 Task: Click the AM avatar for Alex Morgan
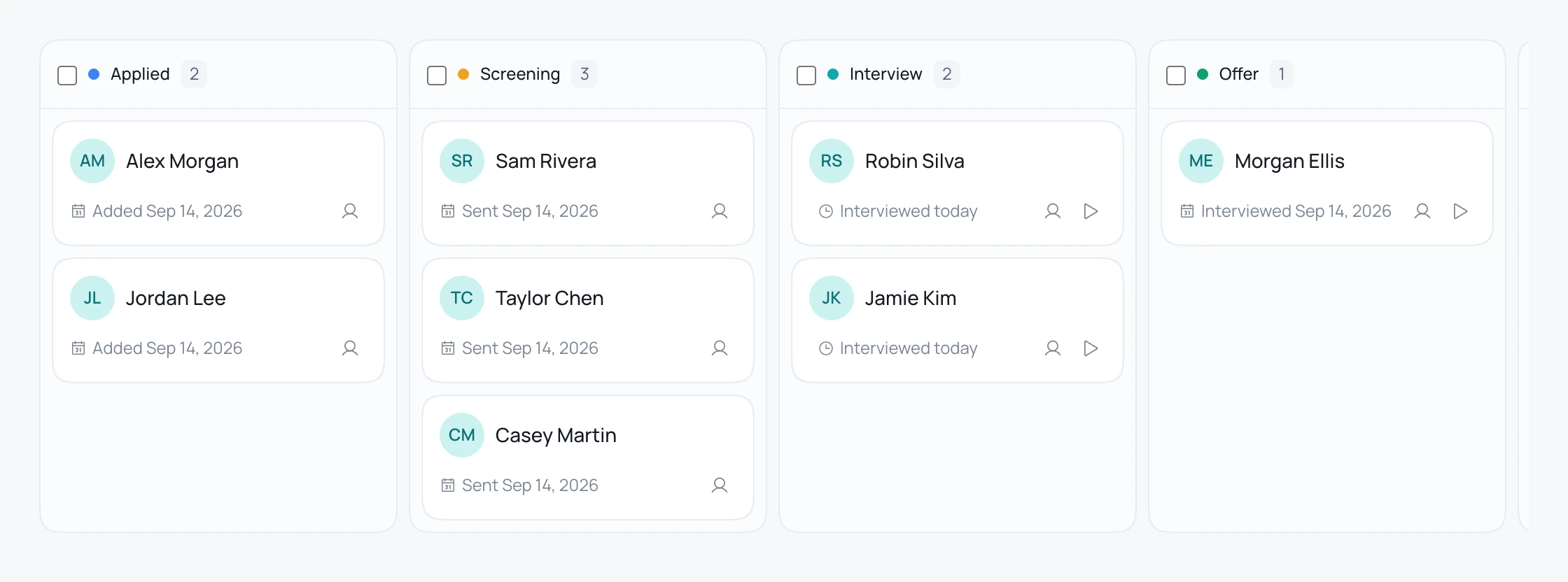tap(92, 161)
